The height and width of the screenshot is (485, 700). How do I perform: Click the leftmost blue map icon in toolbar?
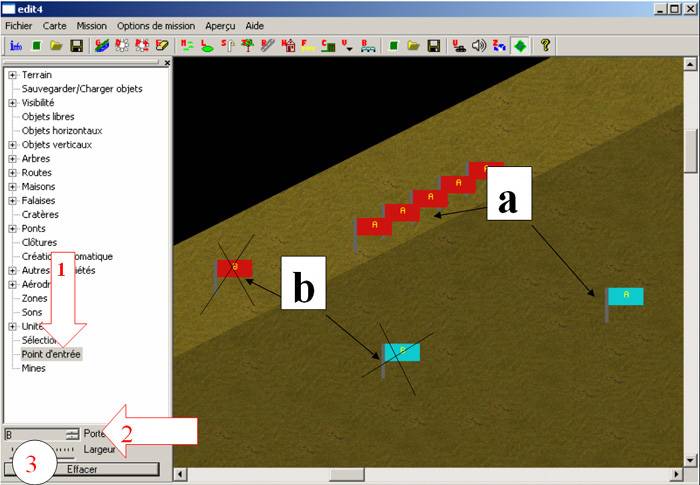pos(16,45)
